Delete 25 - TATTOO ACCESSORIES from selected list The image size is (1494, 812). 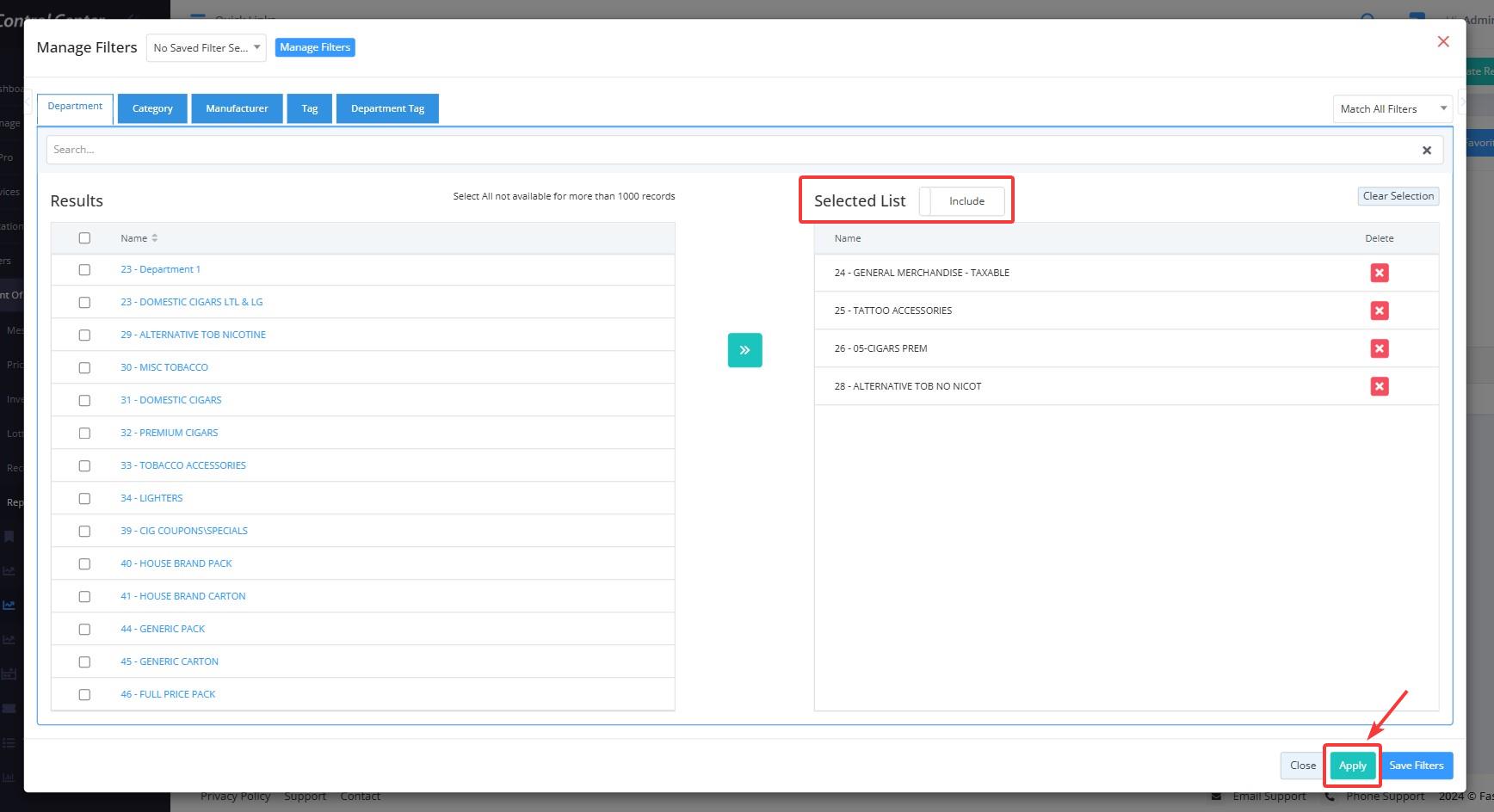pos(1379,311)
